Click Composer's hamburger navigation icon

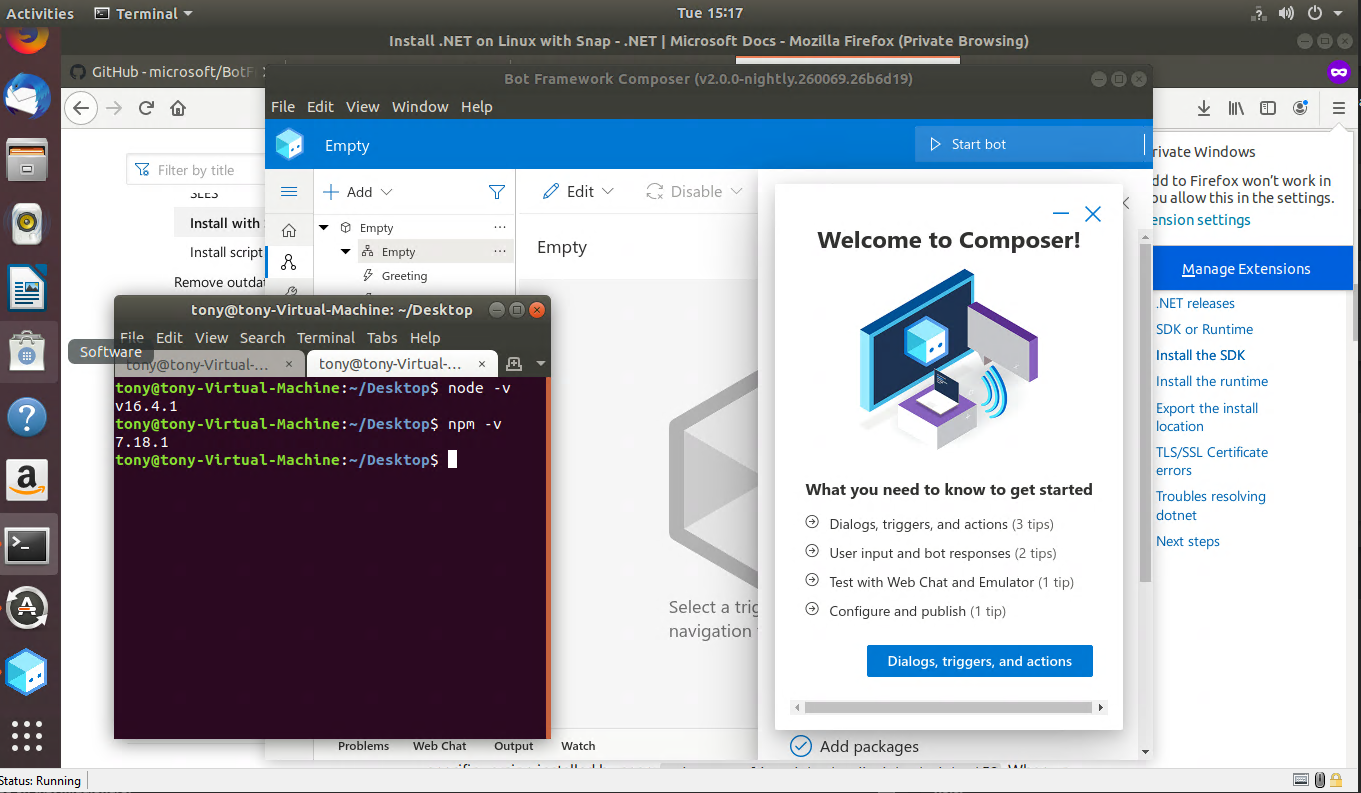pos(289,191)
